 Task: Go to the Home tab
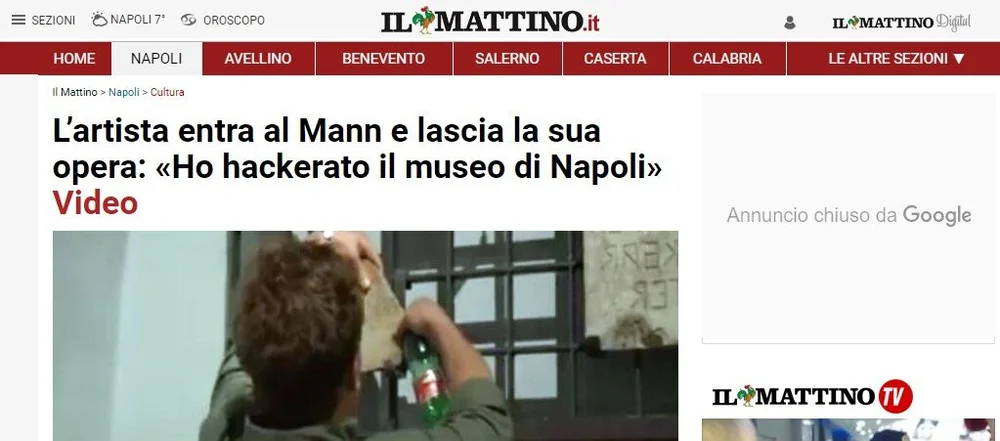[74, 59]
